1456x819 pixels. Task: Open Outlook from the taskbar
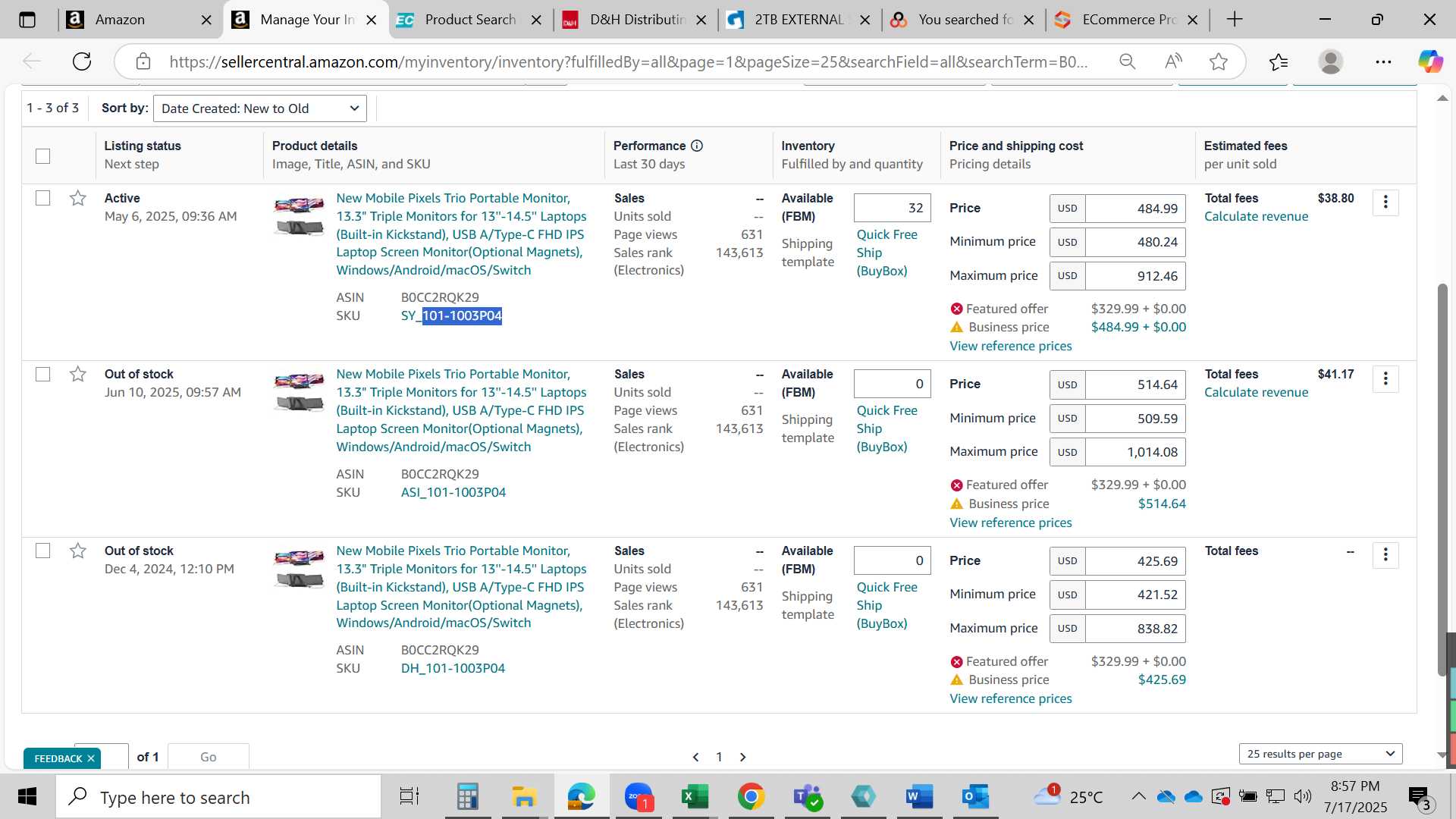(x=975, y=797)
